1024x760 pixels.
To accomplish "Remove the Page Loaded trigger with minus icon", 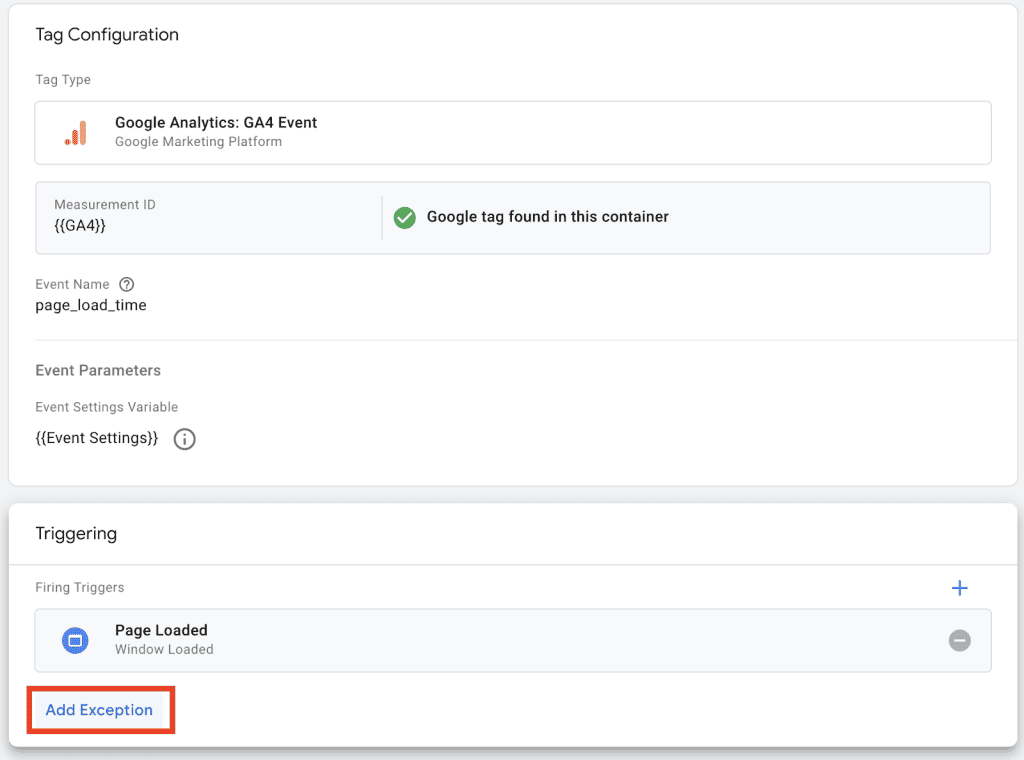I will (959, 640).
